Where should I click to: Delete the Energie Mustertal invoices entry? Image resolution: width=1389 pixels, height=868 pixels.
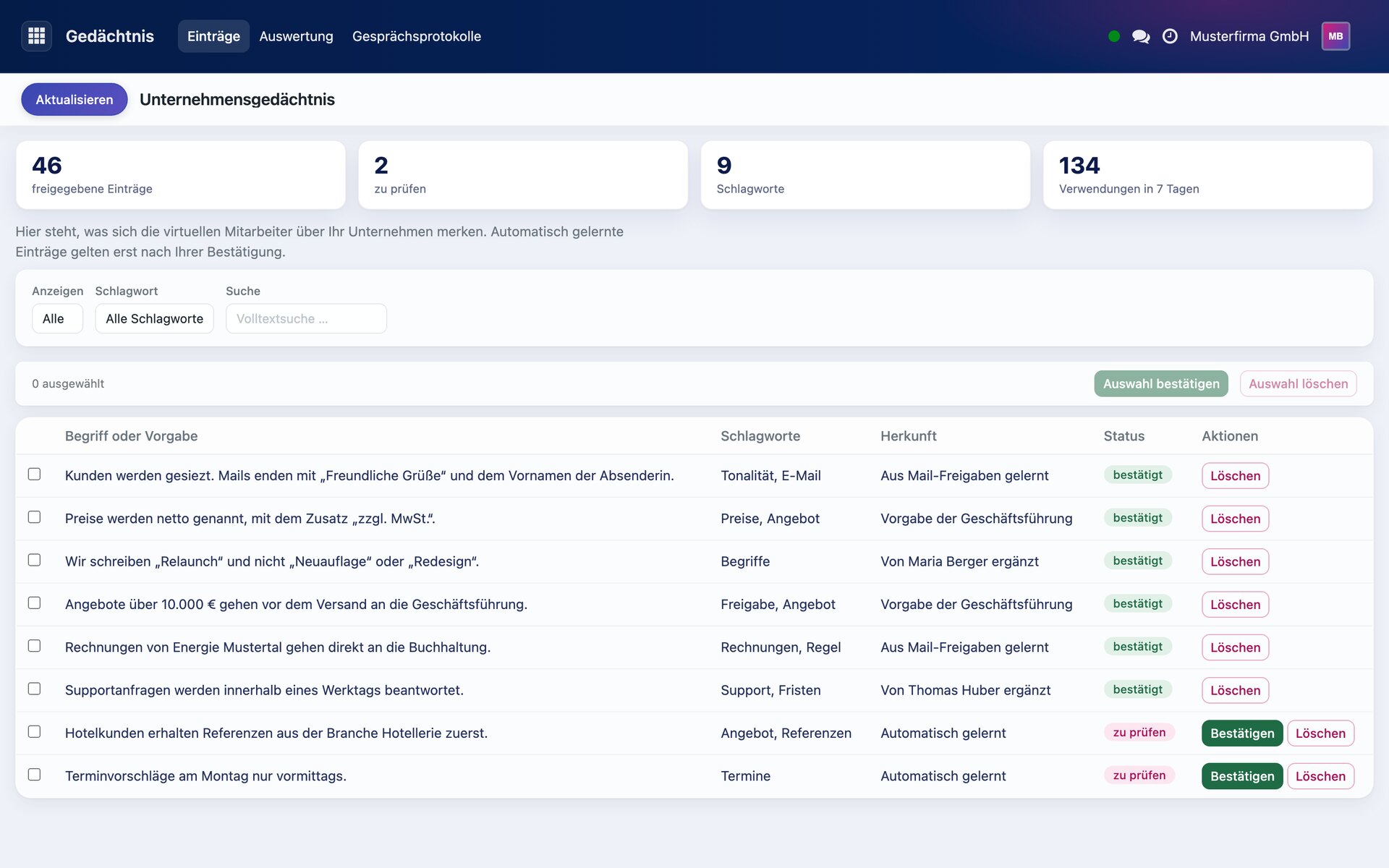(x=1235, y=647)
